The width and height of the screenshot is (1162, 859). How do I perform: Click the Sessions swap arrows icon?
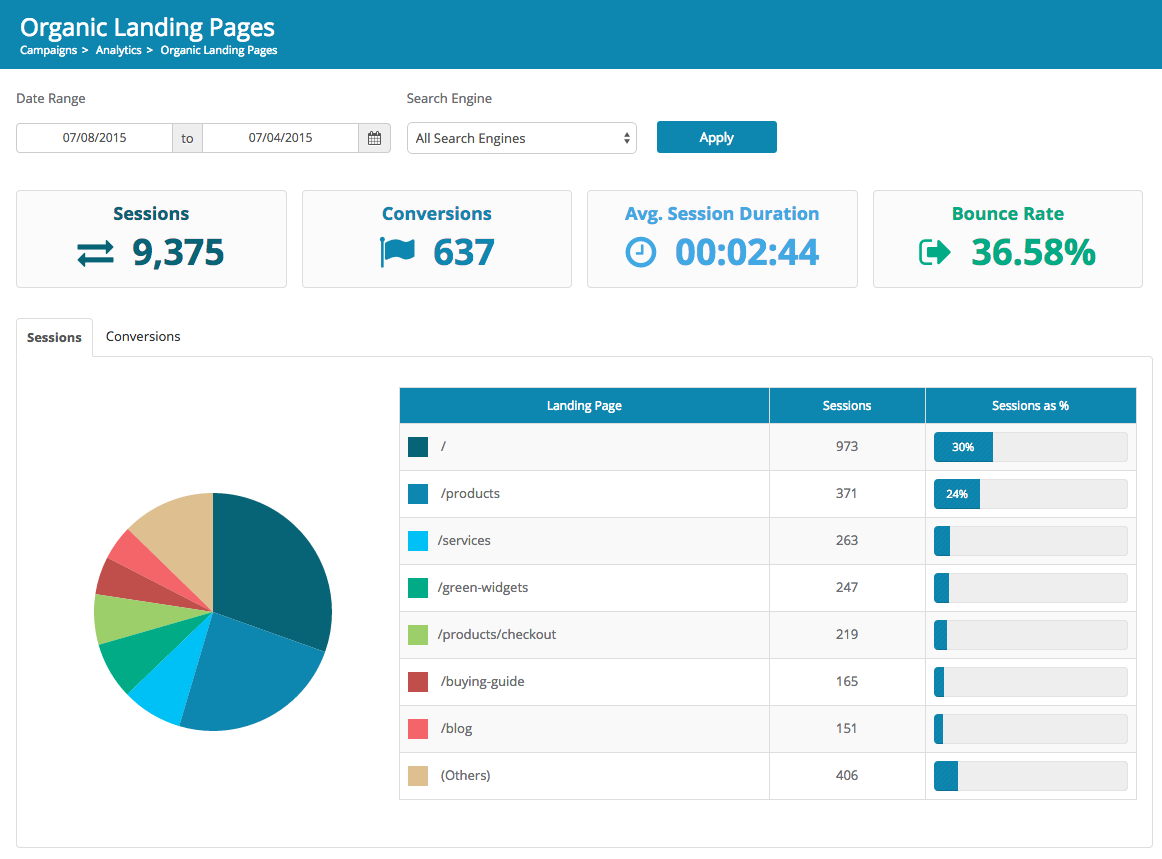coord(95,254)
